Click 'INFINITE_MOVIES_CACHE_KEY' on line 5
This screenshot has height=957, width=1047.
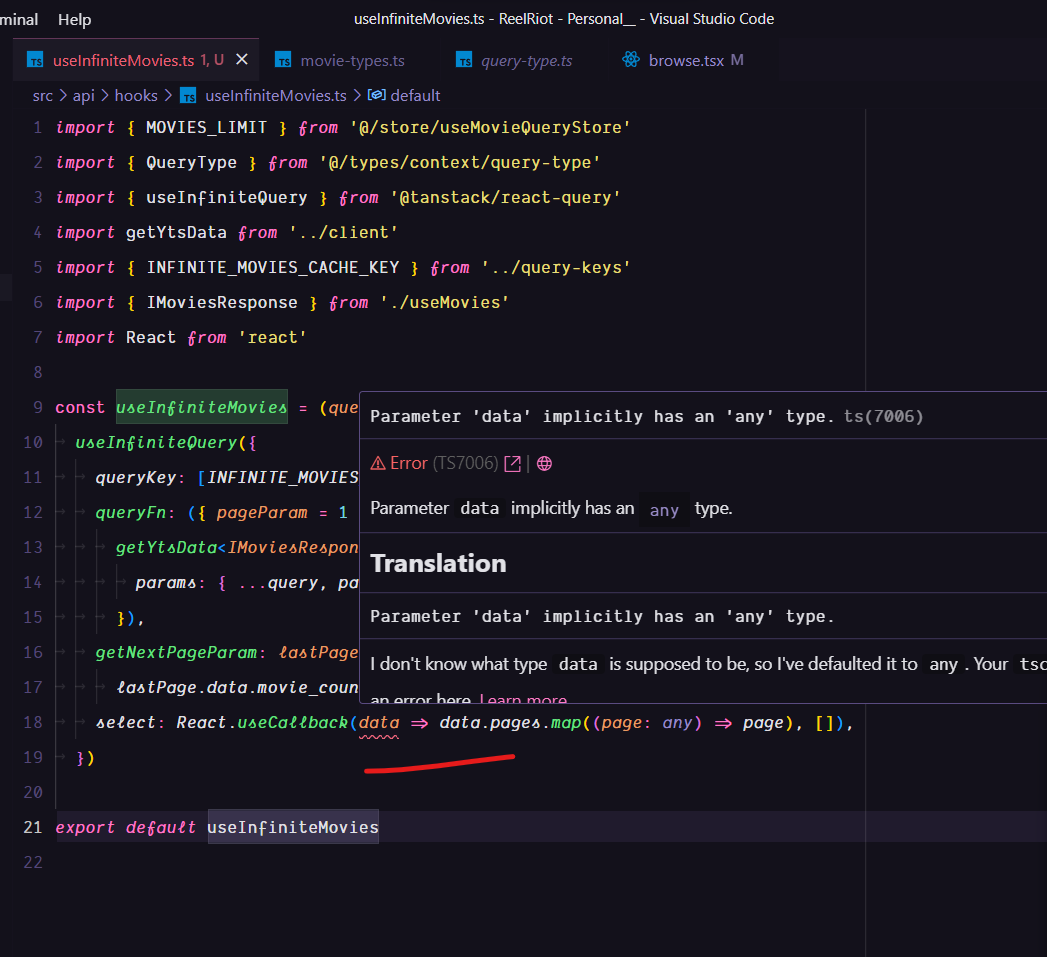tap(272, 268)
